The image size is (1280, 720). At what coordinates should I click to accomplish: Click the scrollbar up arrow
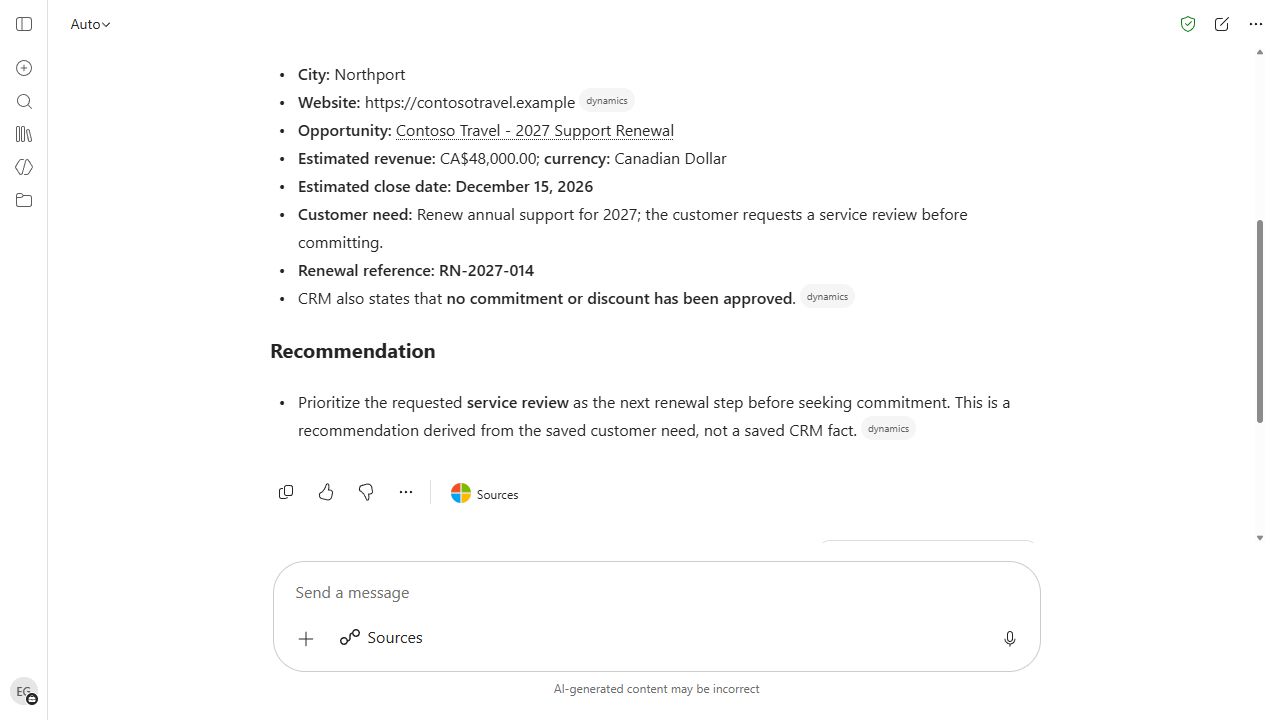coord(1259,52)
